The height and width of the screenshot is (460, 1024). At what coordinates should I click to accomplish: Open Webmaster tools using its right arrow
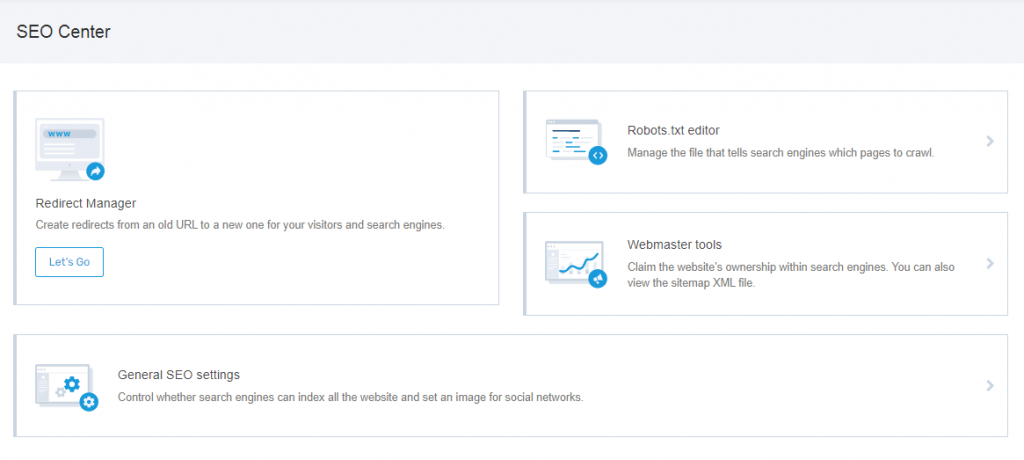pos(989,264)
